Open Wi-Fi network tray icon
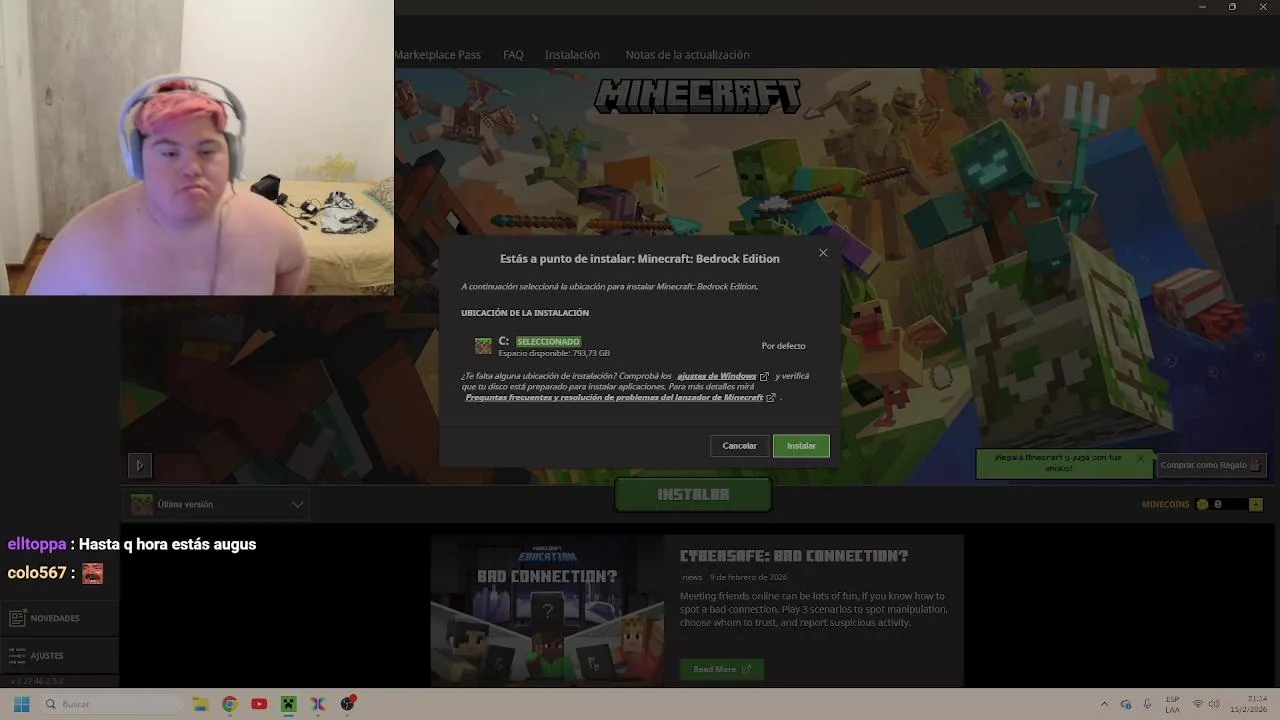The height and width of the screenshot is (720, 1280). click(1198, 704)
